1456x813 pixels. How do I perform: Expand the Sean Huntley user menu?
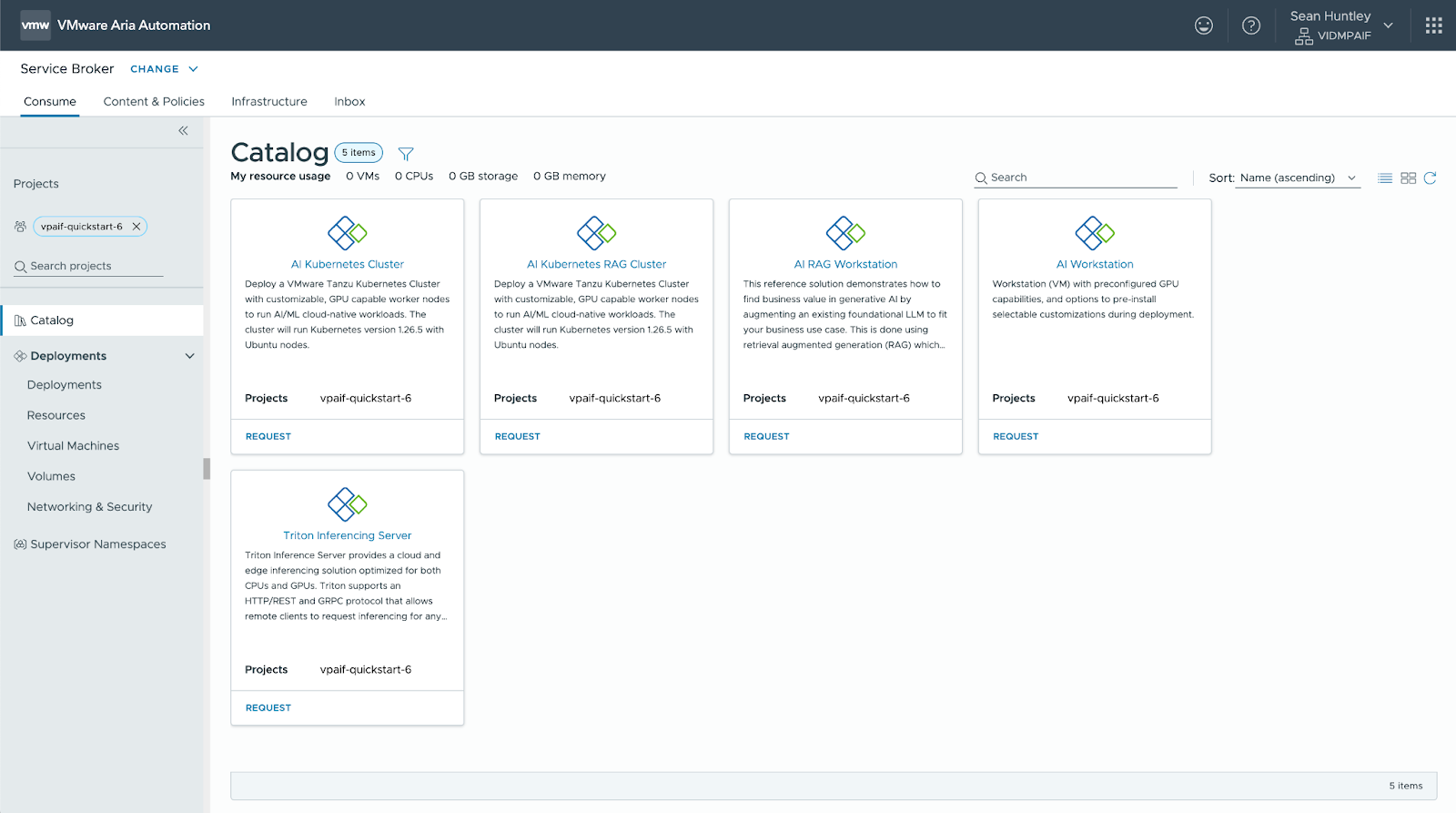pyautogui.click(x=1388, y=25)
